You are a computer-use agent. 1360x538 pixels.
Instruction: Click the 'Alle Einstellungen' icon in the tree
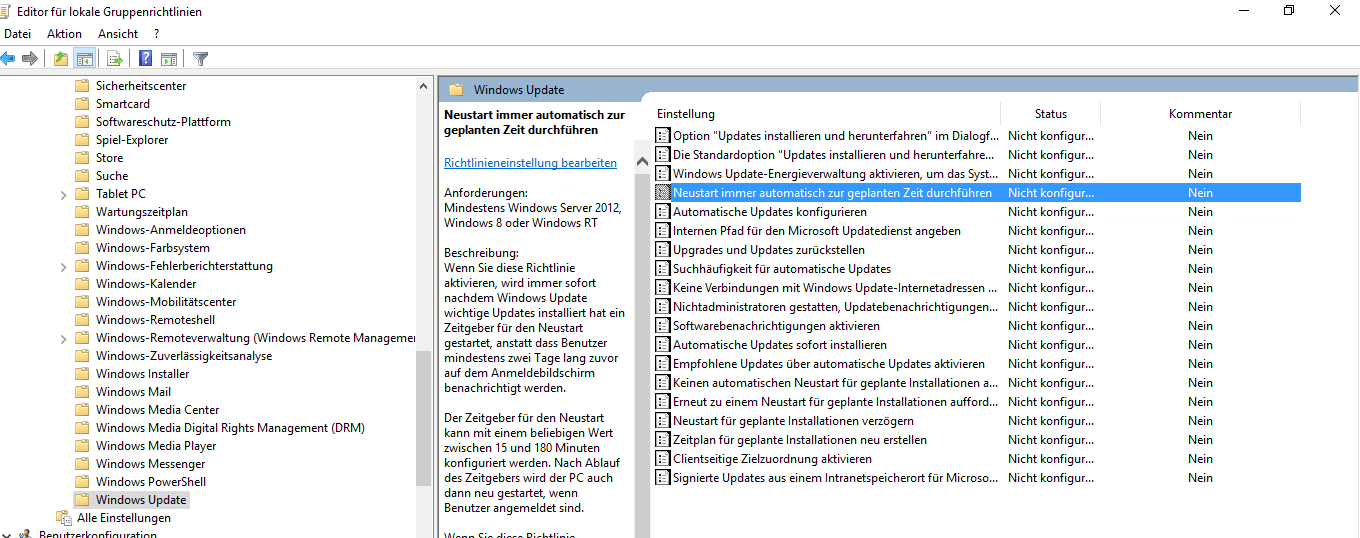click(x=64, y=518)
